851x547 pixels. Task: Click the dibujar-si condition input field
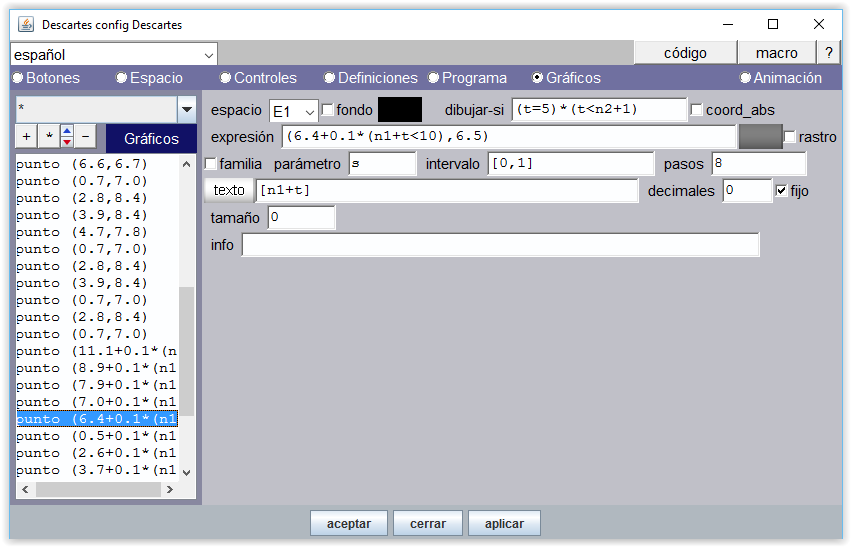(x=599, y=110)
